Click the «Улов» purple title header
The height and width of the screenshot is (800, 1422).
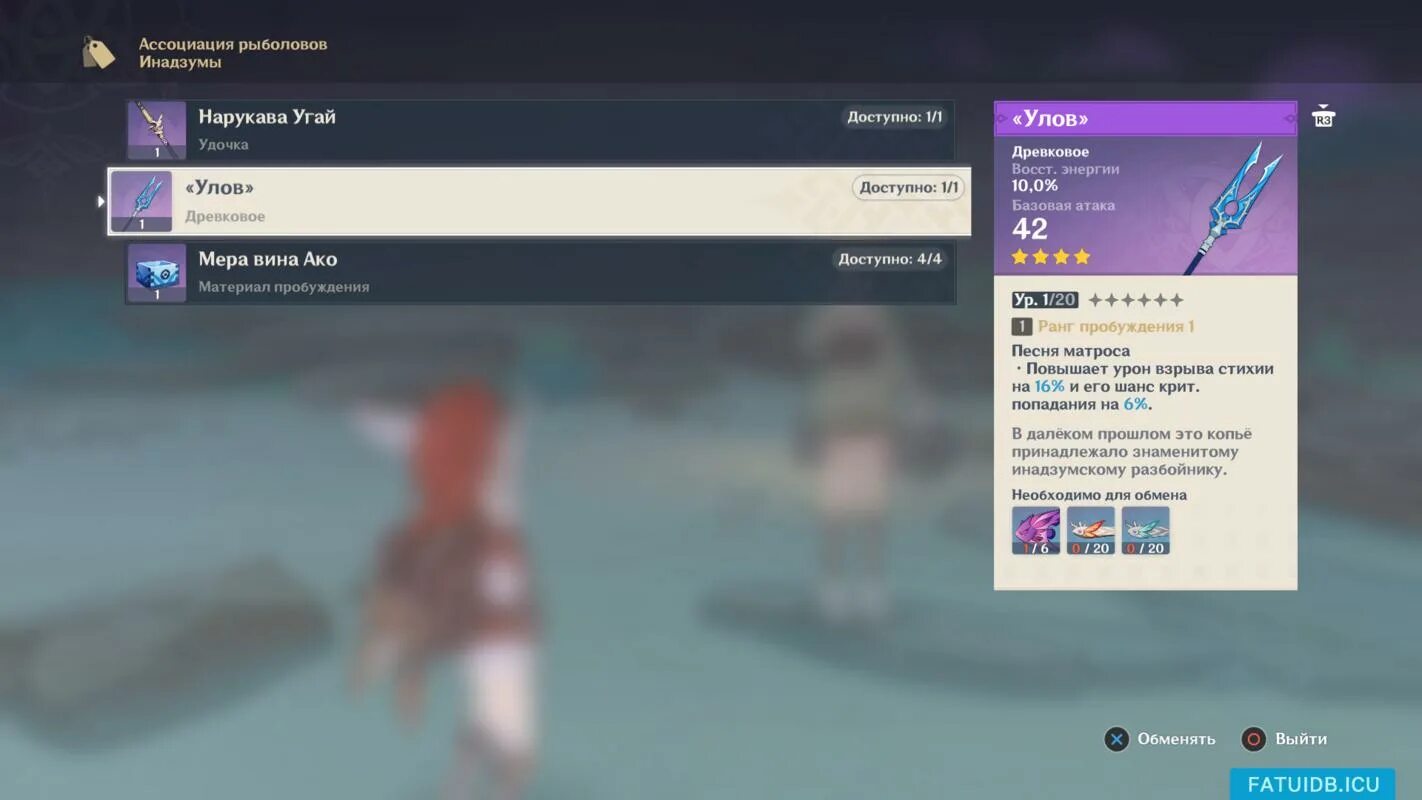1145,118
